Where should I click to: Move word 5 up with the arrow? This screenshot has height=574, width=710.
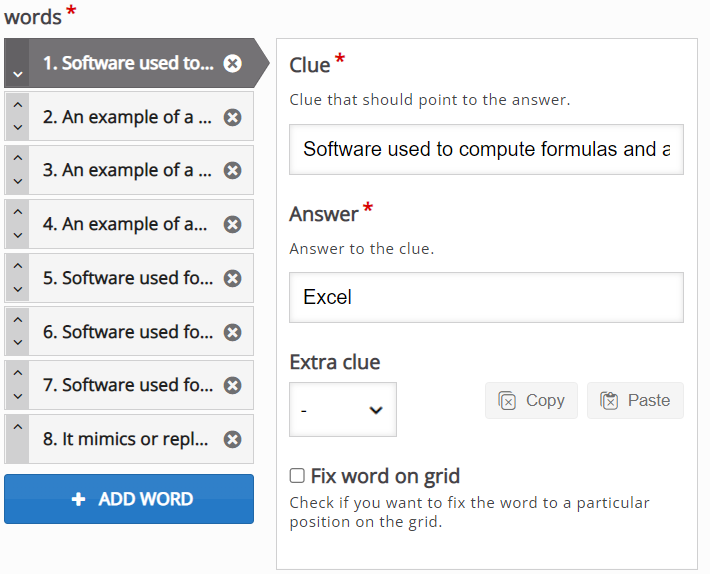[18, 266]
